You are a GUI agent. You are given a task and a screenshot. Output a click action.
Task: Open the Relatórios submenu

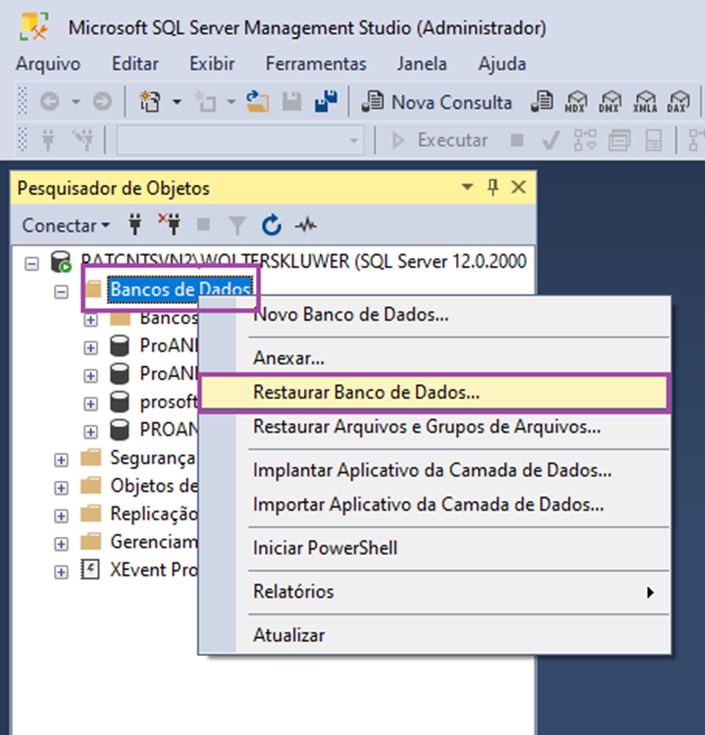click(435, 592)
